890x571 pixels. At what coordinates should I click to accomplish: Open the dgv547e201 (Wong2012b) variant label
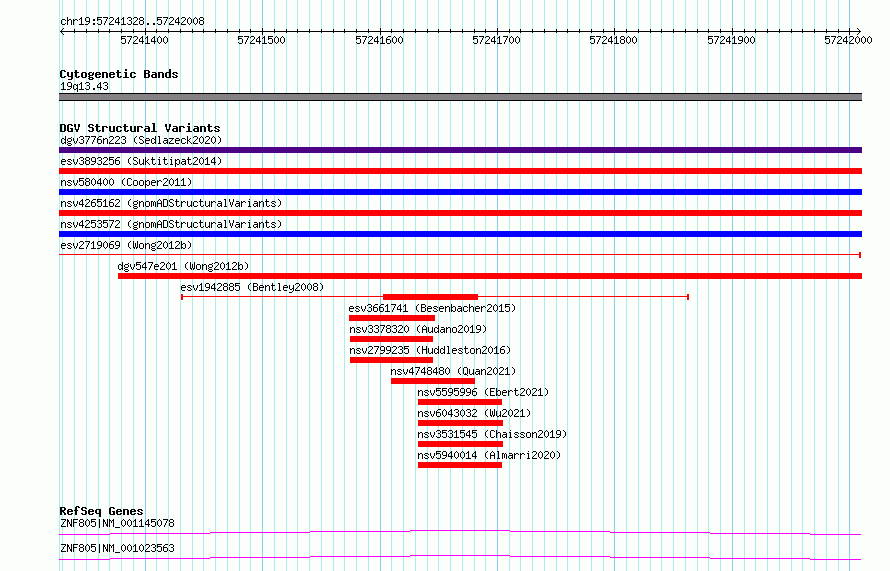click(183, 266)
